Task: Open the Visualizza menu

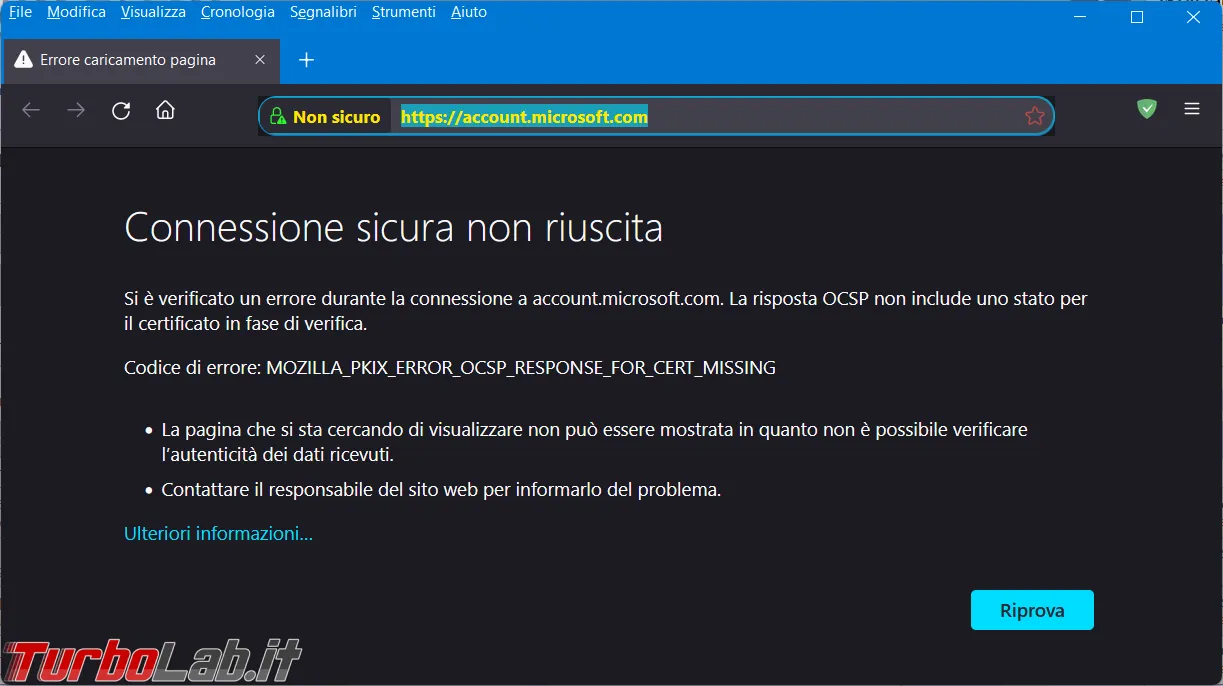Action: pyautogui.click(x=153, y=12)
